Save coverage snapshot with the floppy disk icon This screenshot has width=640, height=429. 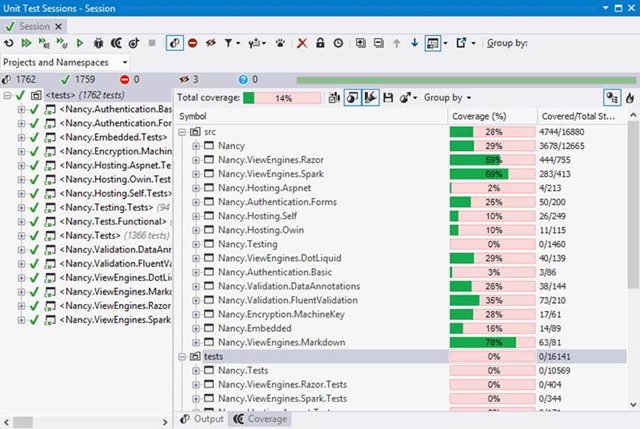388,98
